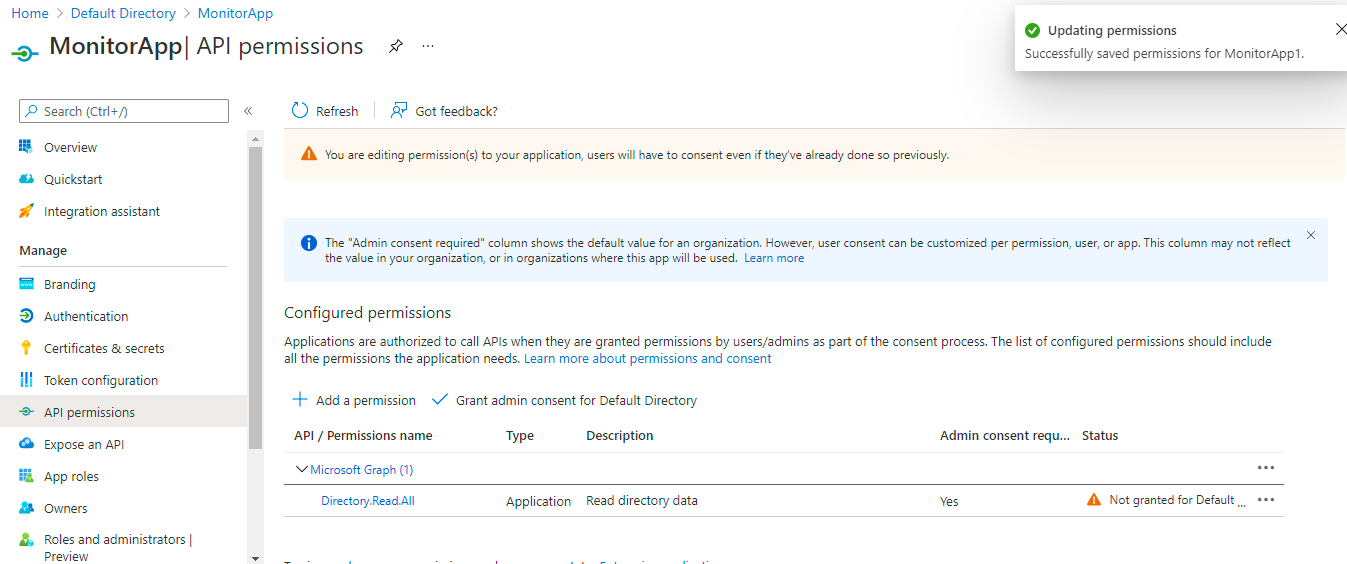Click the Overview sidebar icon
The width and height of the screenshot is (1347, 564).
pyautogui.click(x=26, y=147)
